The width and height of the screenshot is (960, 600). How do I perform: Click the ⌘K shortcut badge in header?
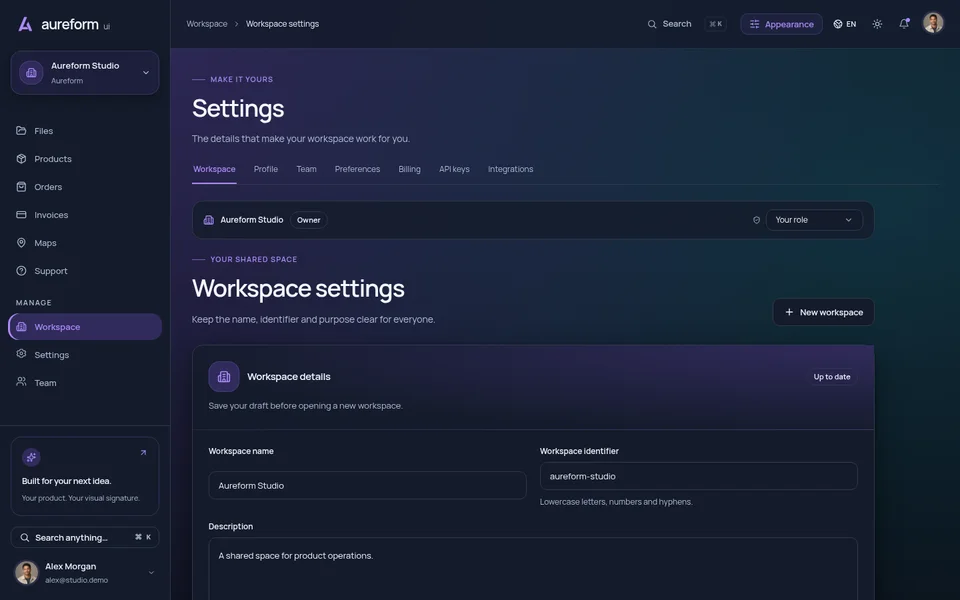[x=715, y=24]
